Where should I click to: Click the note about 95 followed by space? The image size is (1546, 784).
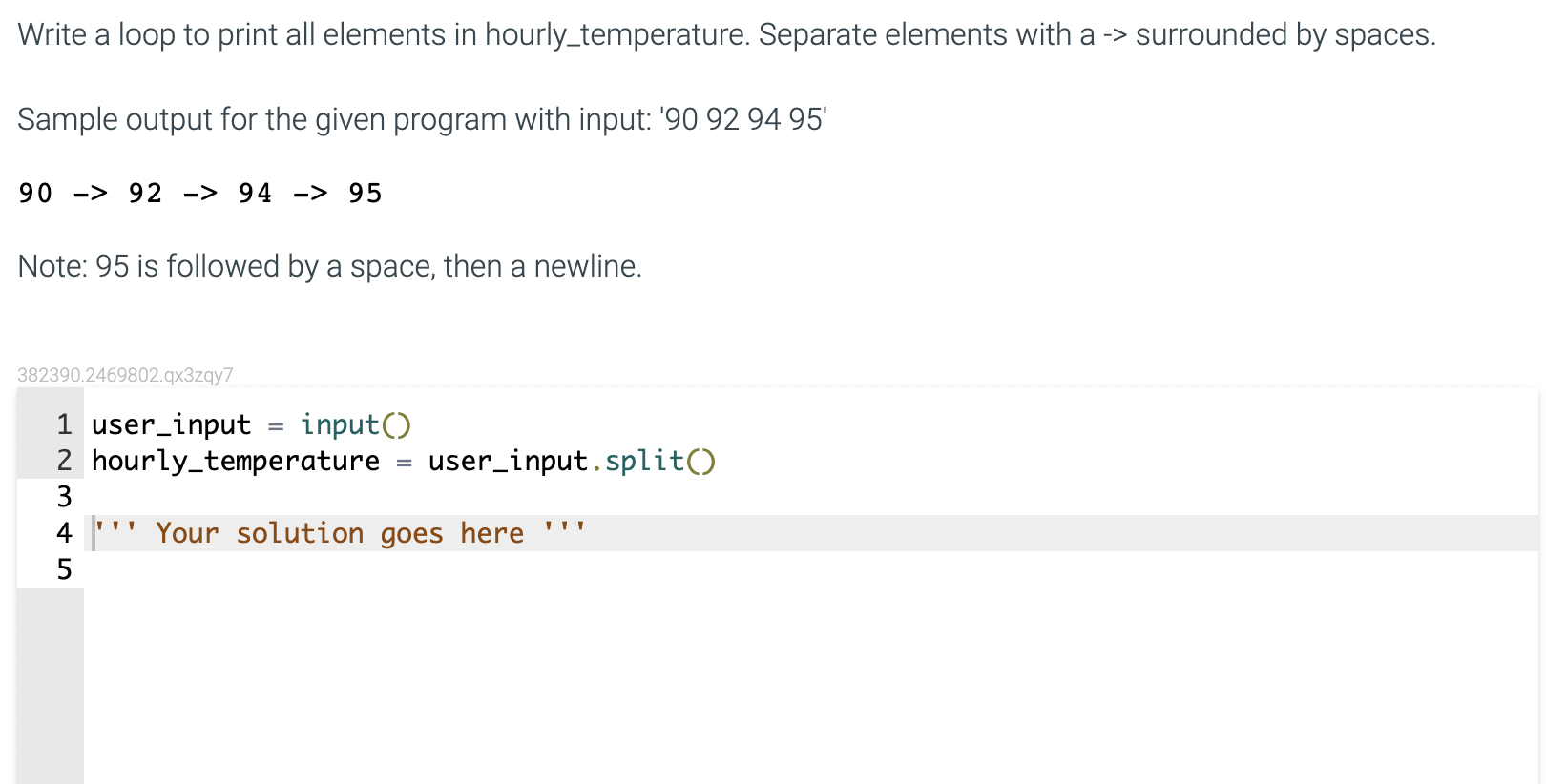click(329, 266)
